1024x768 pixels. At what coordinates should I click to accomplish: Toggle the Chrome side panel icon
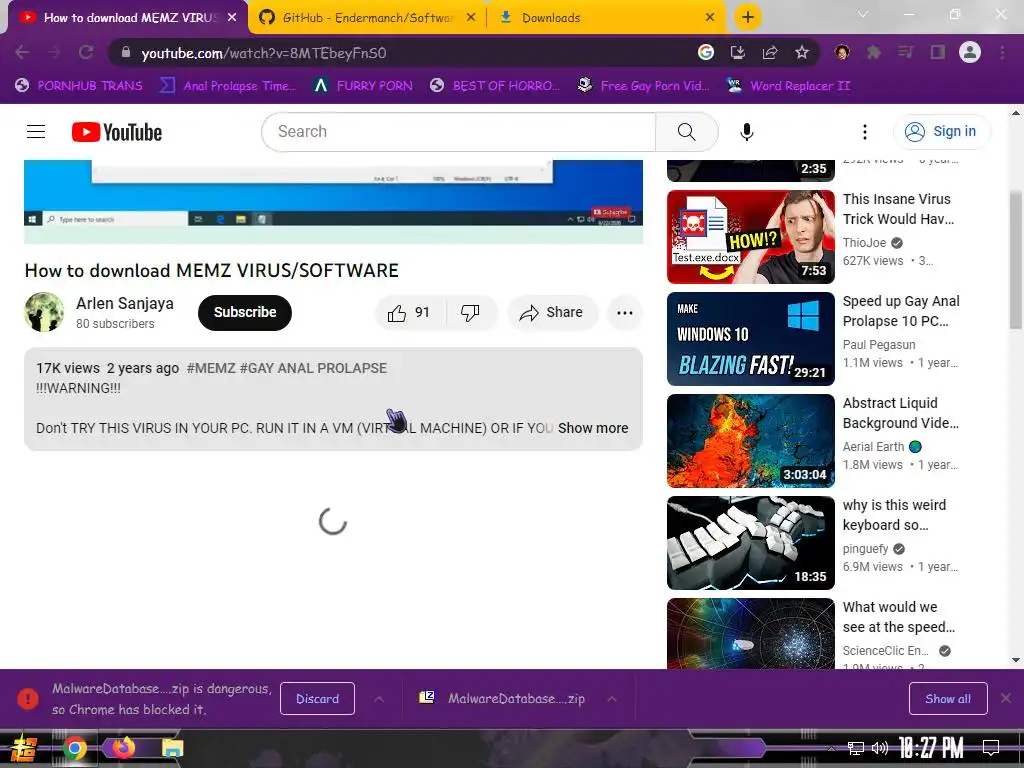(x=938, y=52)
